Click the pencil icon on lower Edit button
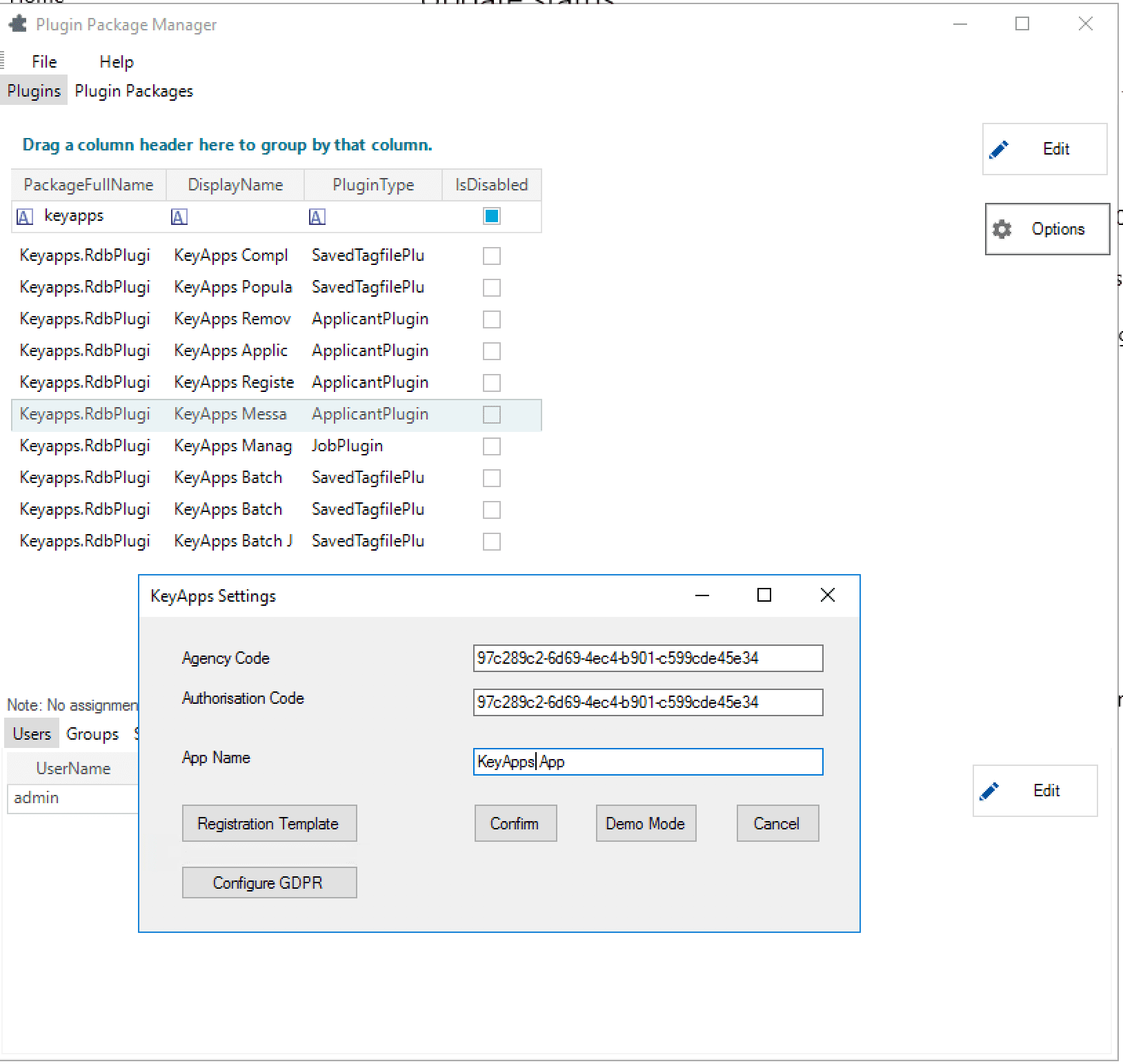Viewport: 1123px width, 1064px height. coord(989,791)
